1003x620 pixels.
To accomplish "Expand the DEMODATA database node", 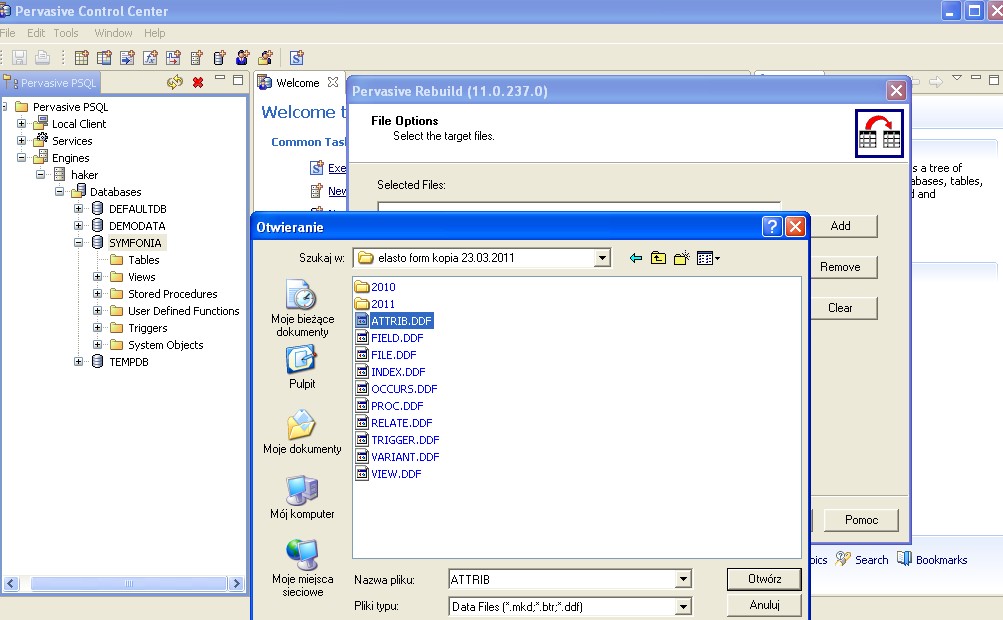I will [x=79, y=226].
